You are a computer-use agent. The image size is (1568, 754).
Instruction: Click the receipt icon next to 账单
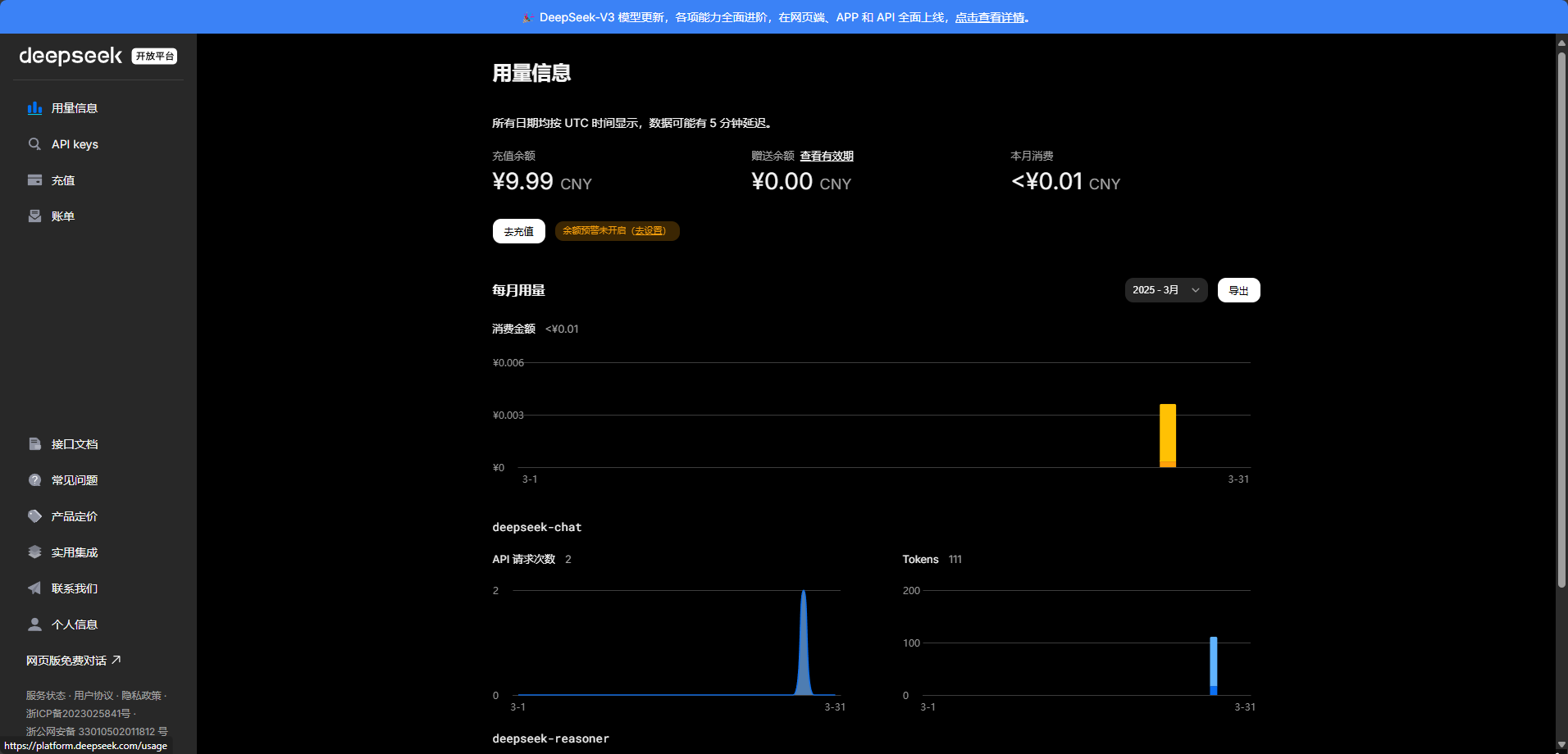(34, 216)
